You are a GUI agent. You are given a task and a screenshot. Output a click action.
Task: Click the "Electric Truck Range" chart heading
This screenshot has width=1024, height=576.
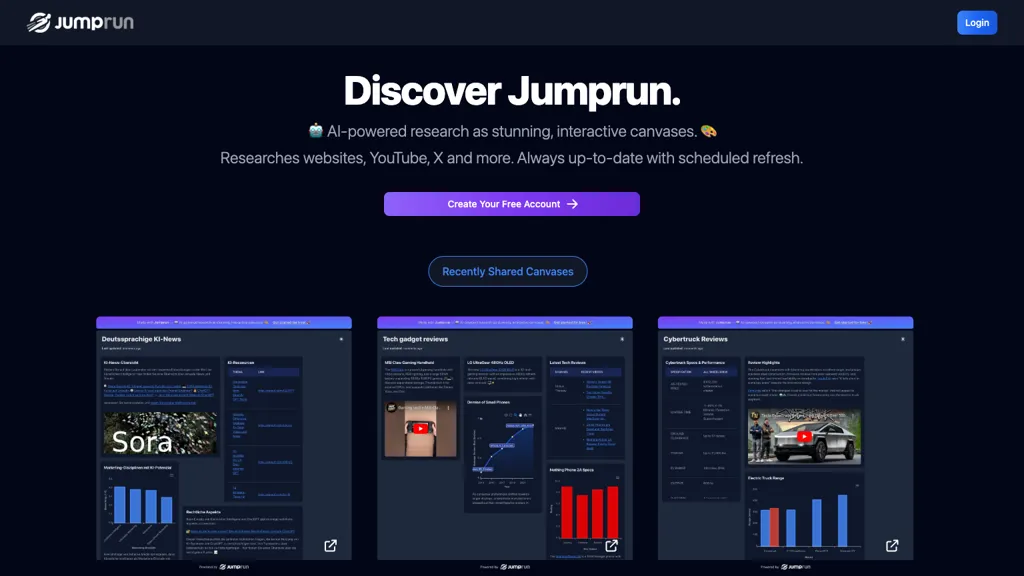[x=766, y=478]
